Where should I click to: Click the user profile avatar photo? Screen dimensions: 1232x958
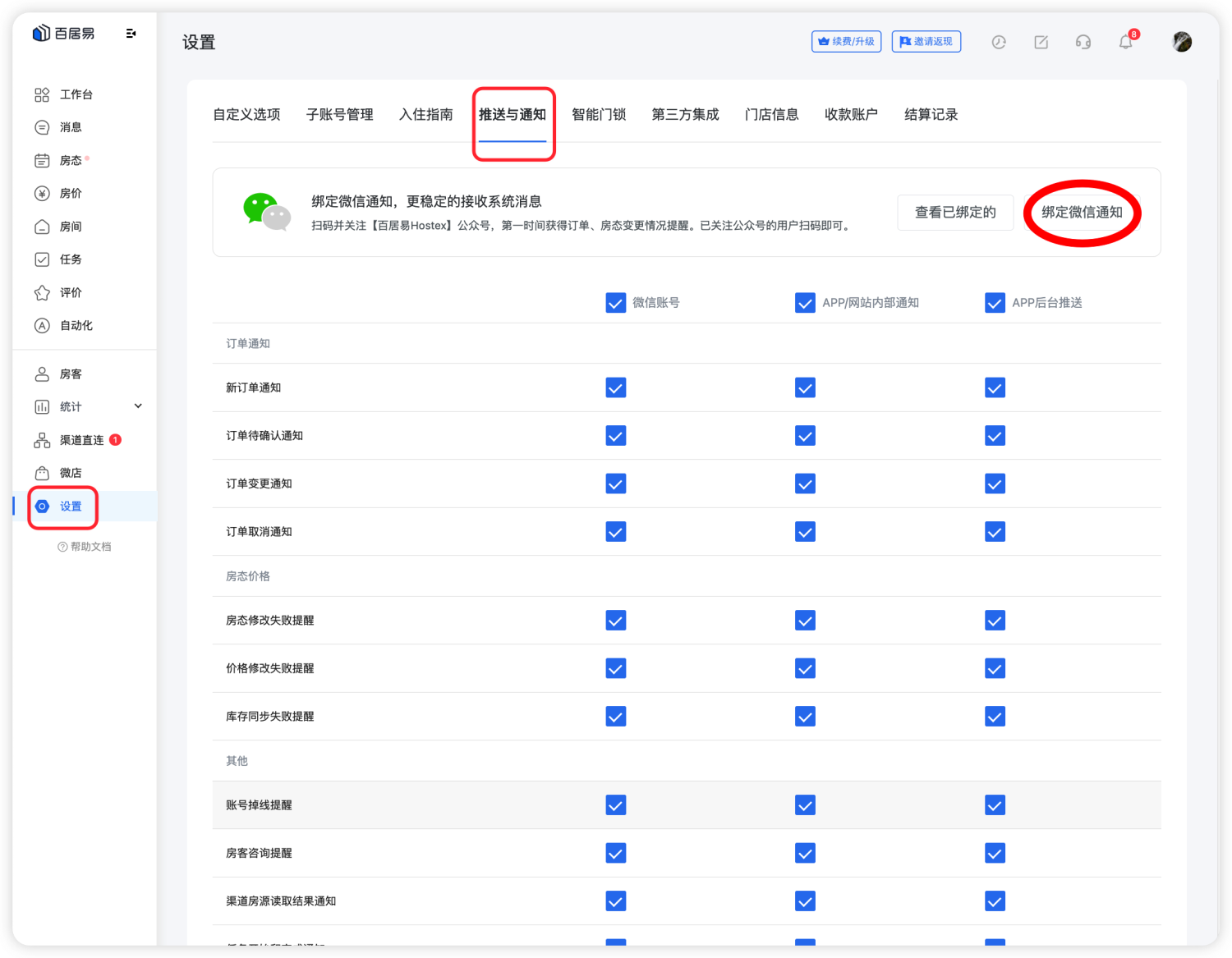click(1181, 41)
